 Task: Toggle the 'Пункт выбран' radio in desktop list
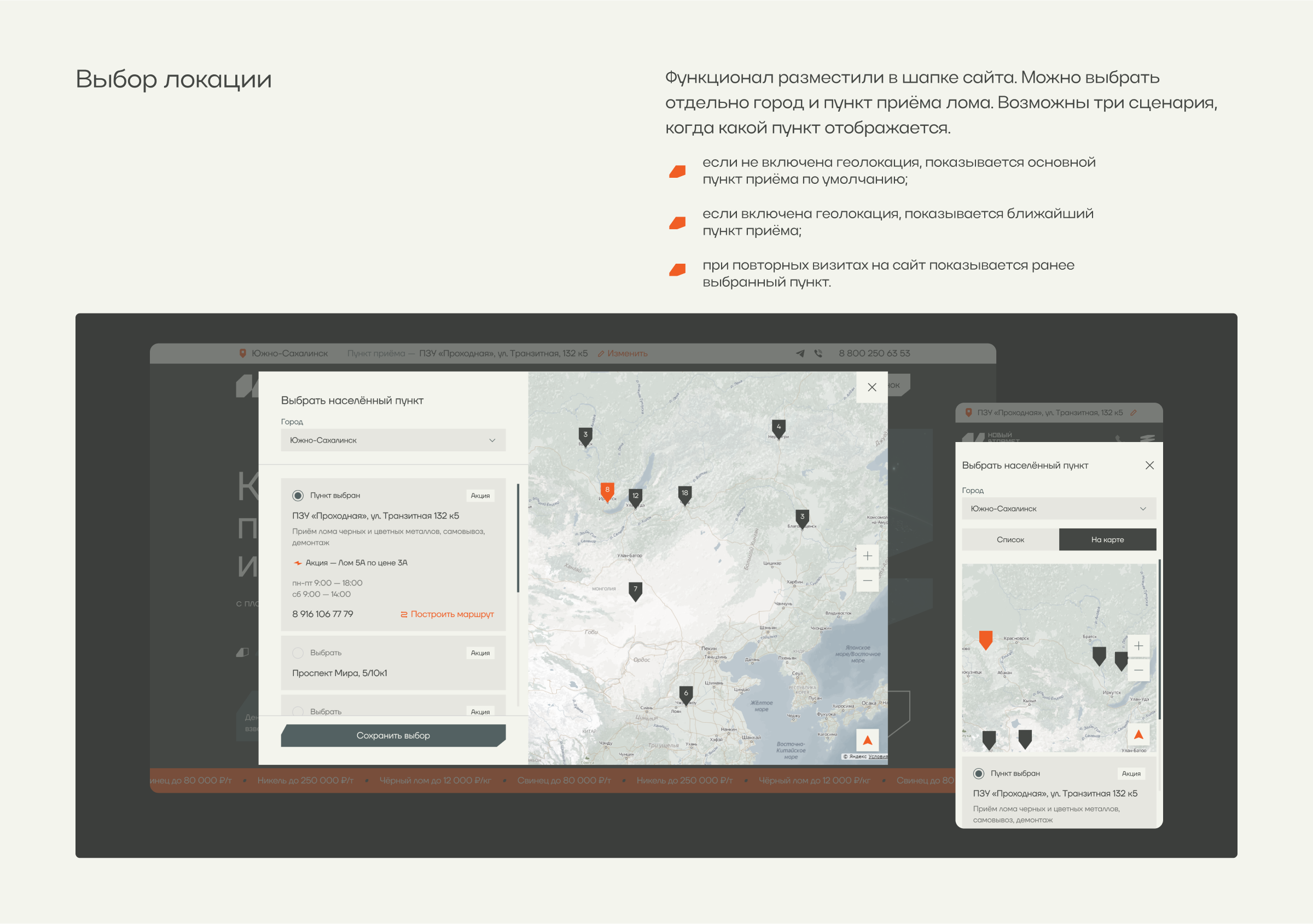click(x=298, y=496)
